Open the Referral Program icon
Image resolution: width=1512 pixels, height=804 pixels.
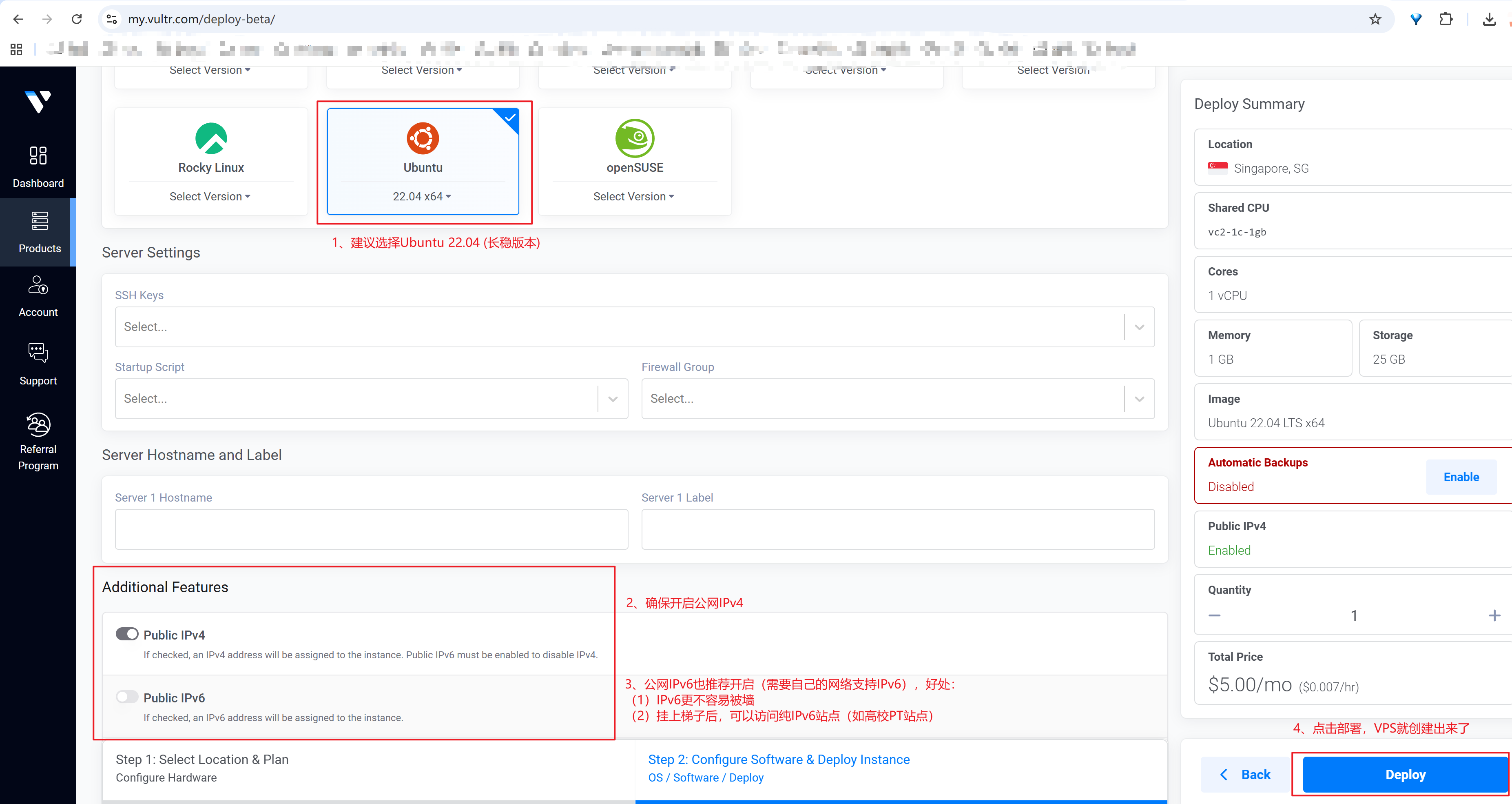click(38, 424)
